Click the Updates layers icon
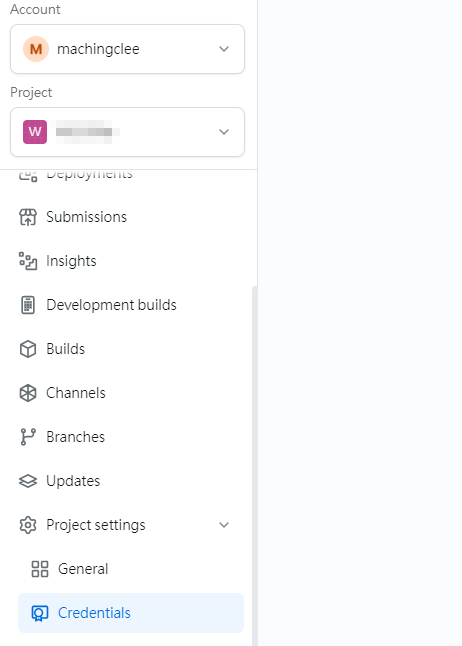 click(28, 481)
